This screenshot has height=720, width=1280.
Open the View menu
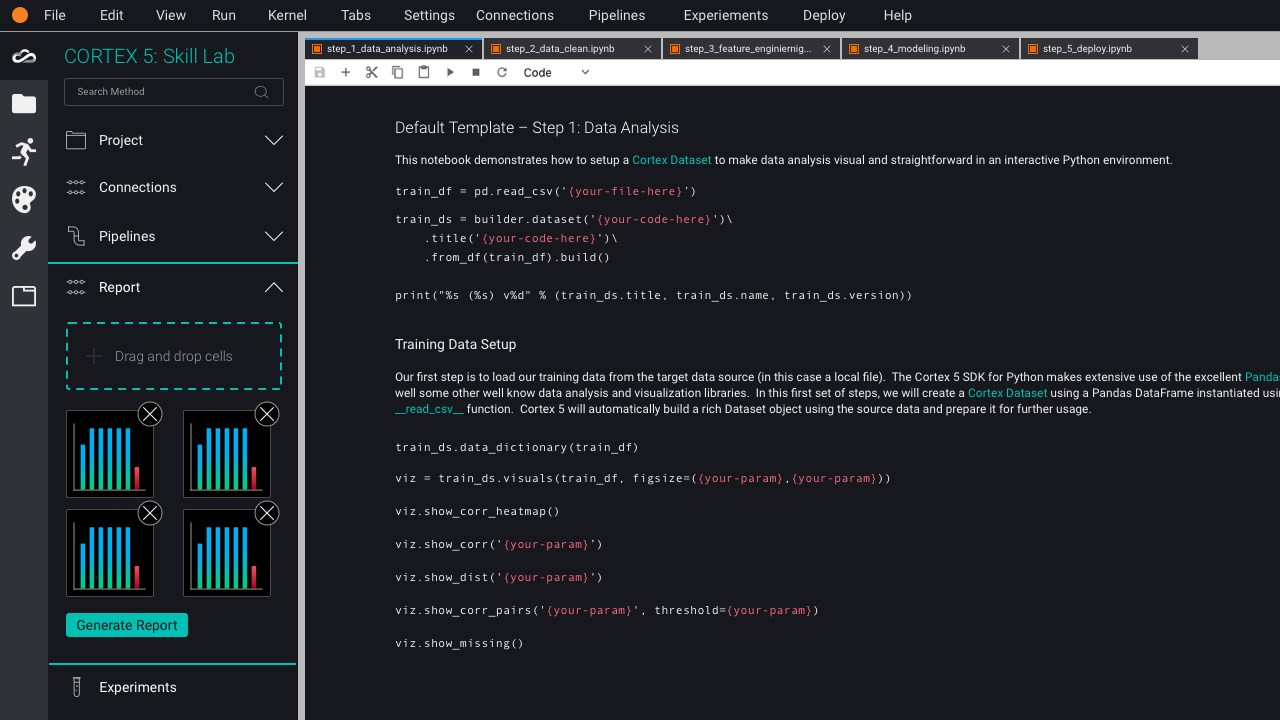(x=171, y=15)
